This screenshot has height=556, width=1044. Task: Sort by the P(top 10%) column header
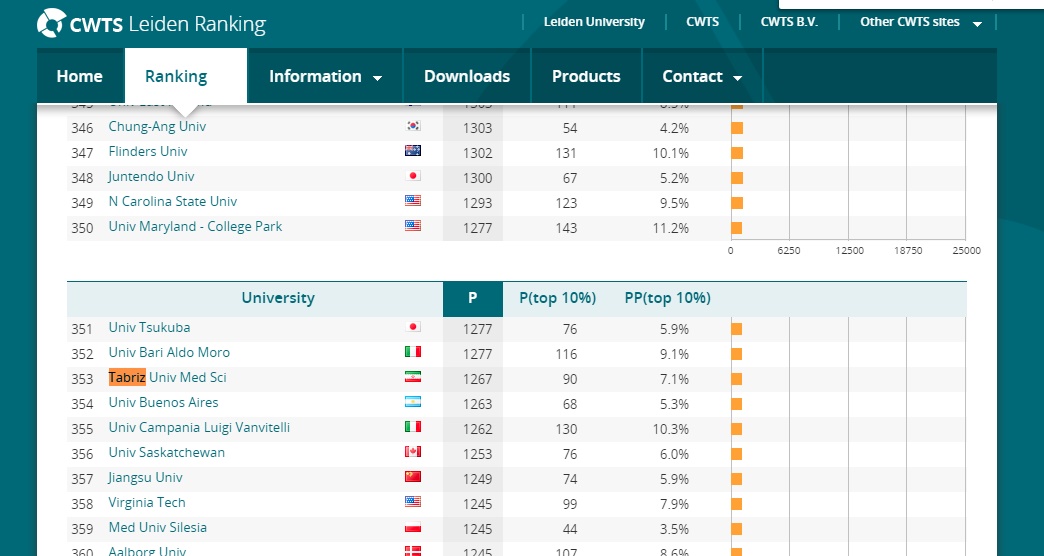tap(557, 298)
